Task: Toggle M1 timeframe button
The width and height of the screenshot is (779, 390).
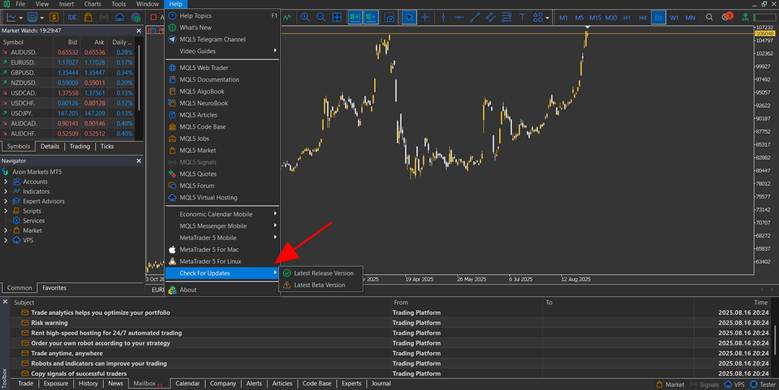Action: tap(563, 18)
